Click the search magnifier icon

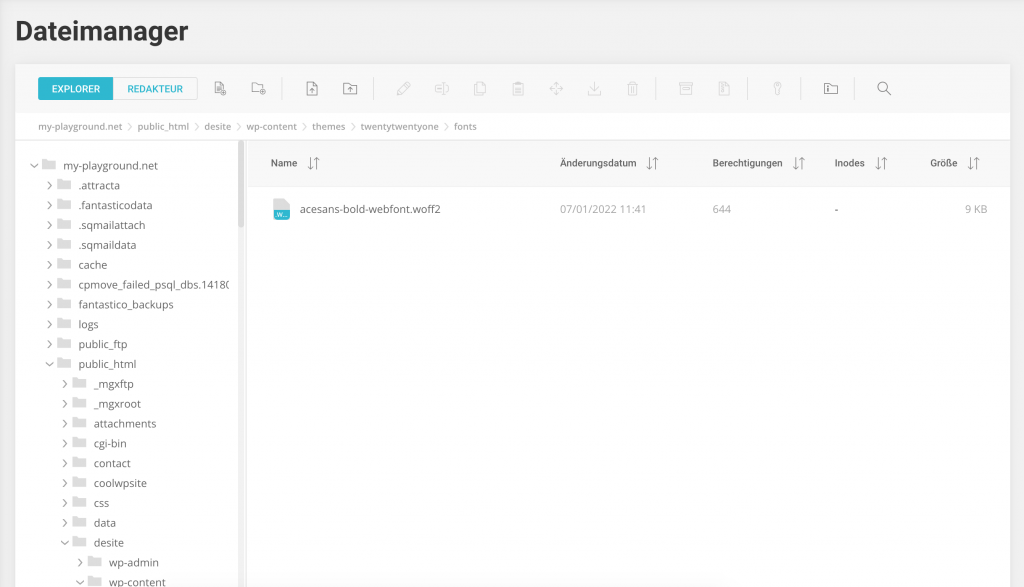[x=884, y=88]
